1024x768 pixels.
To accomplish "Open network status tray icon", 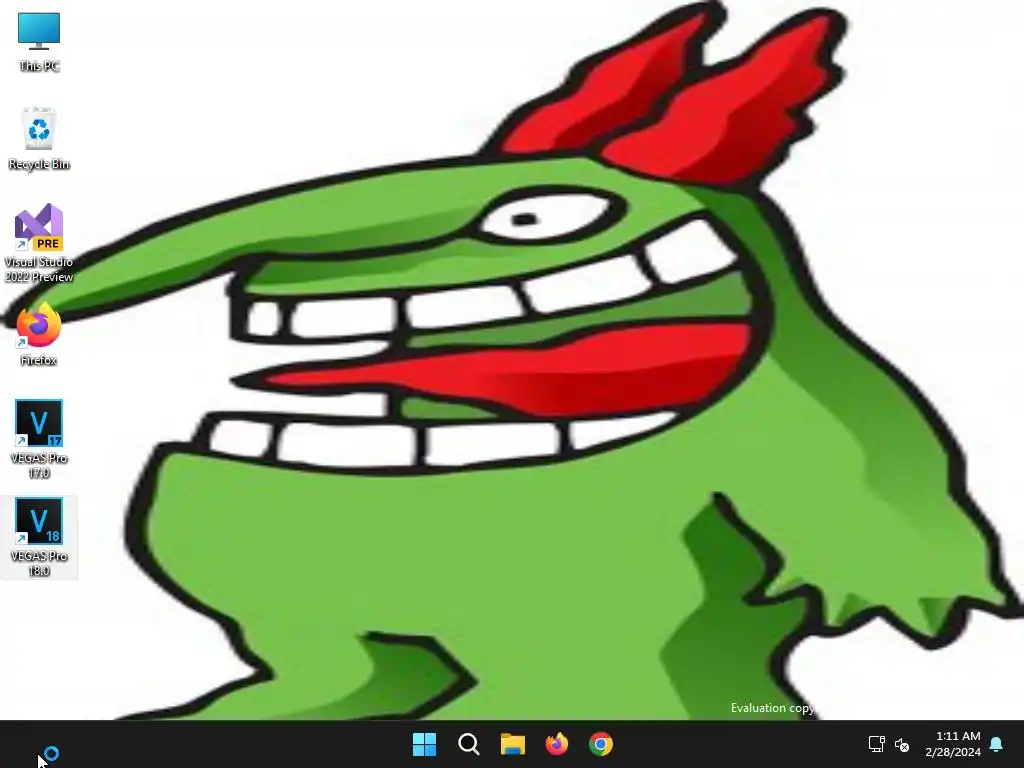I will click(876, 744).
